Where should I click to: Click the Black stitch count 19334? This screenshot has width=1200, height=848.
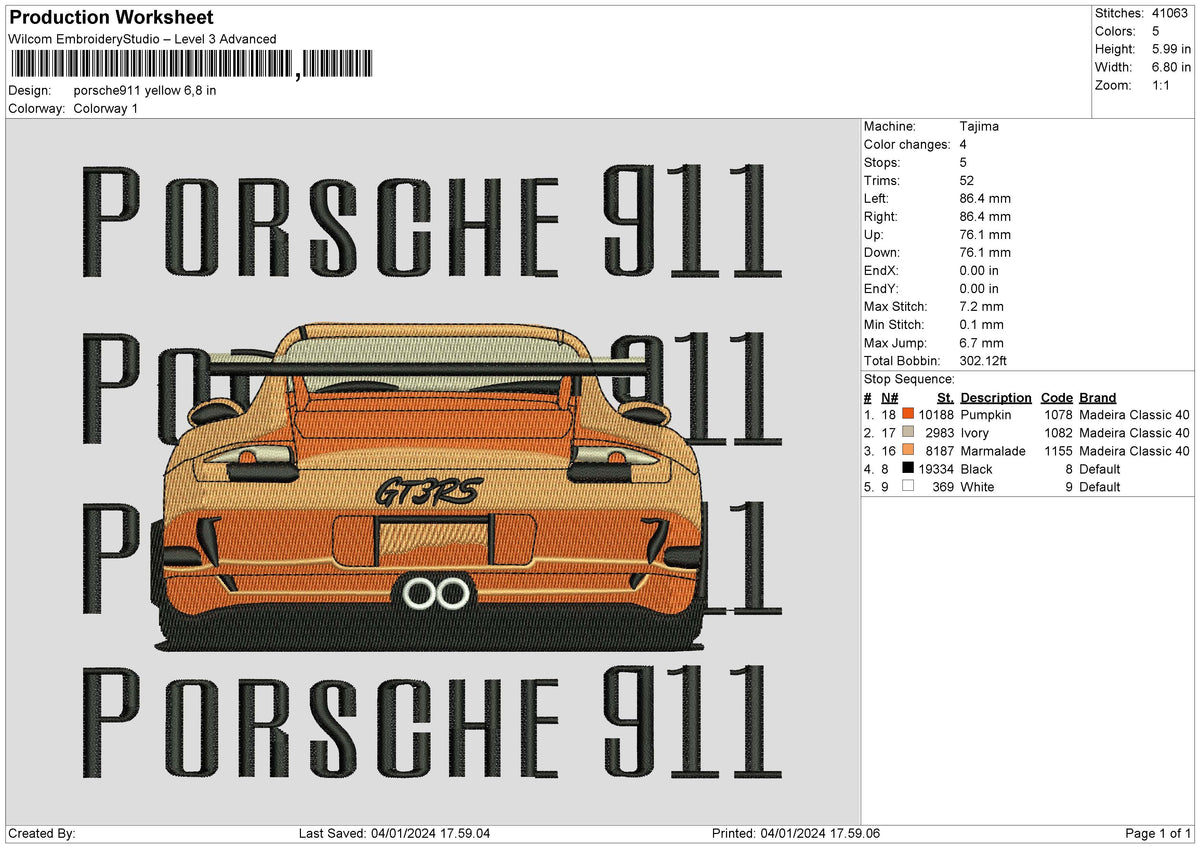tap(935, 468)
